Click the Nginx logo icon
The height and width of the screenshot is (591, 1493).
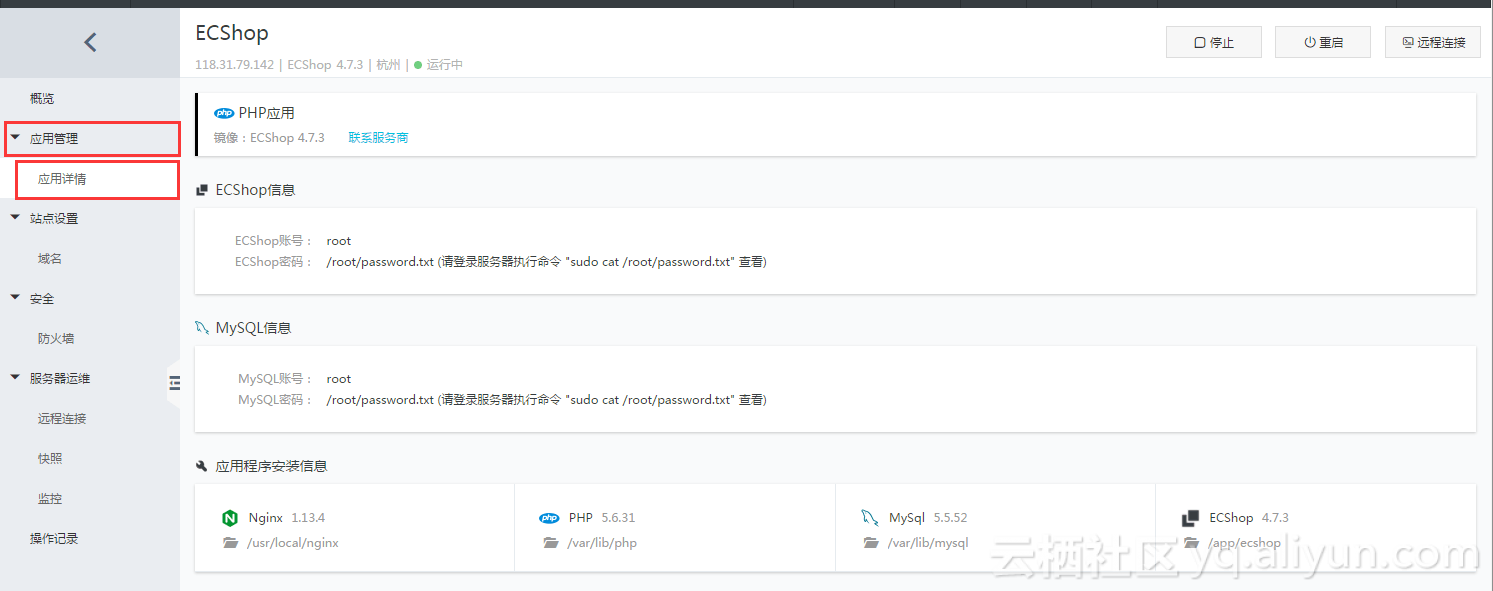point(230,518)
